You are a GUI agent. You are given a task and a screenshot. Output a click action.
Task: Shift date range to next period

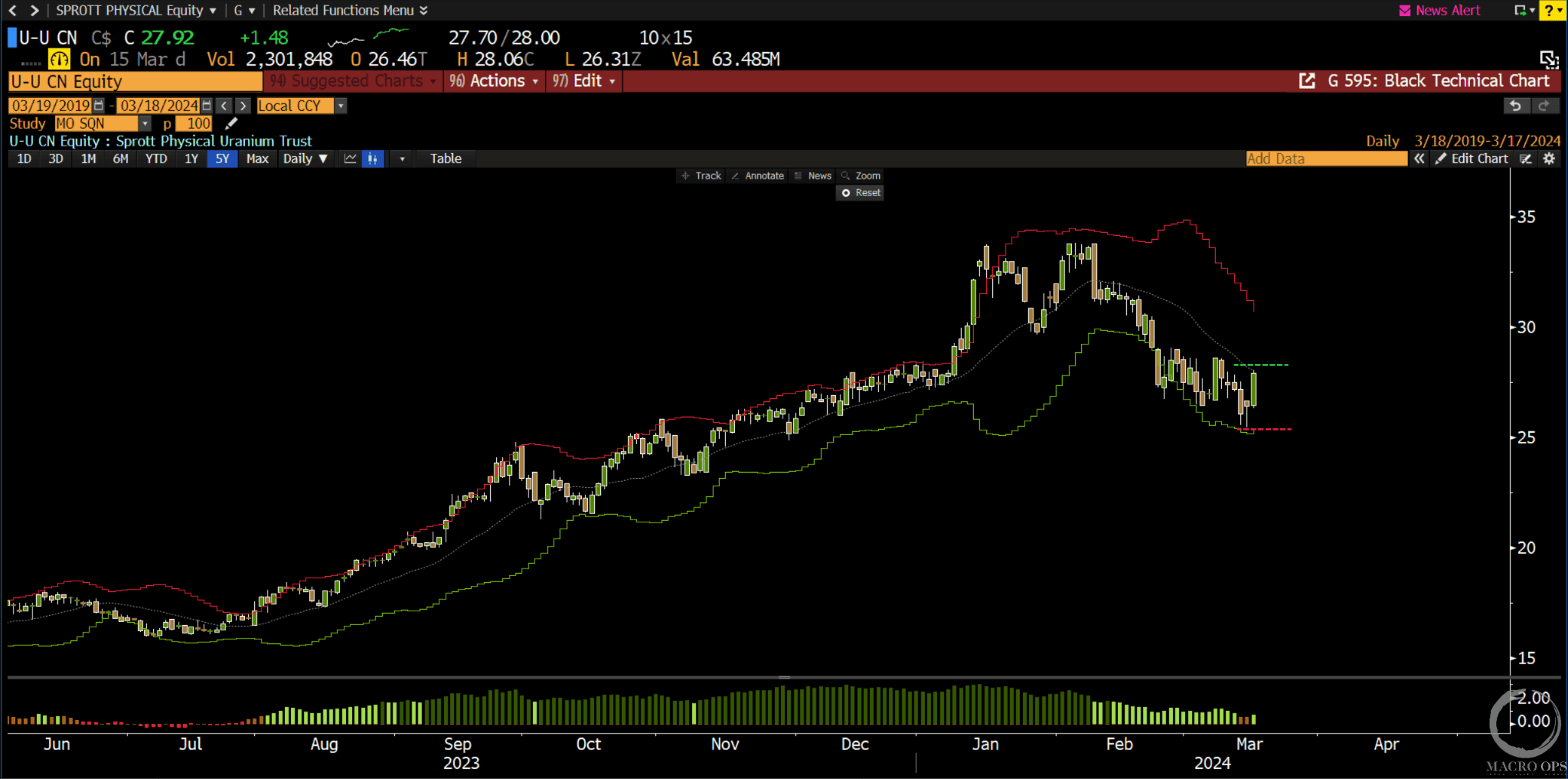pyautogui.click(x=243, y=106)
